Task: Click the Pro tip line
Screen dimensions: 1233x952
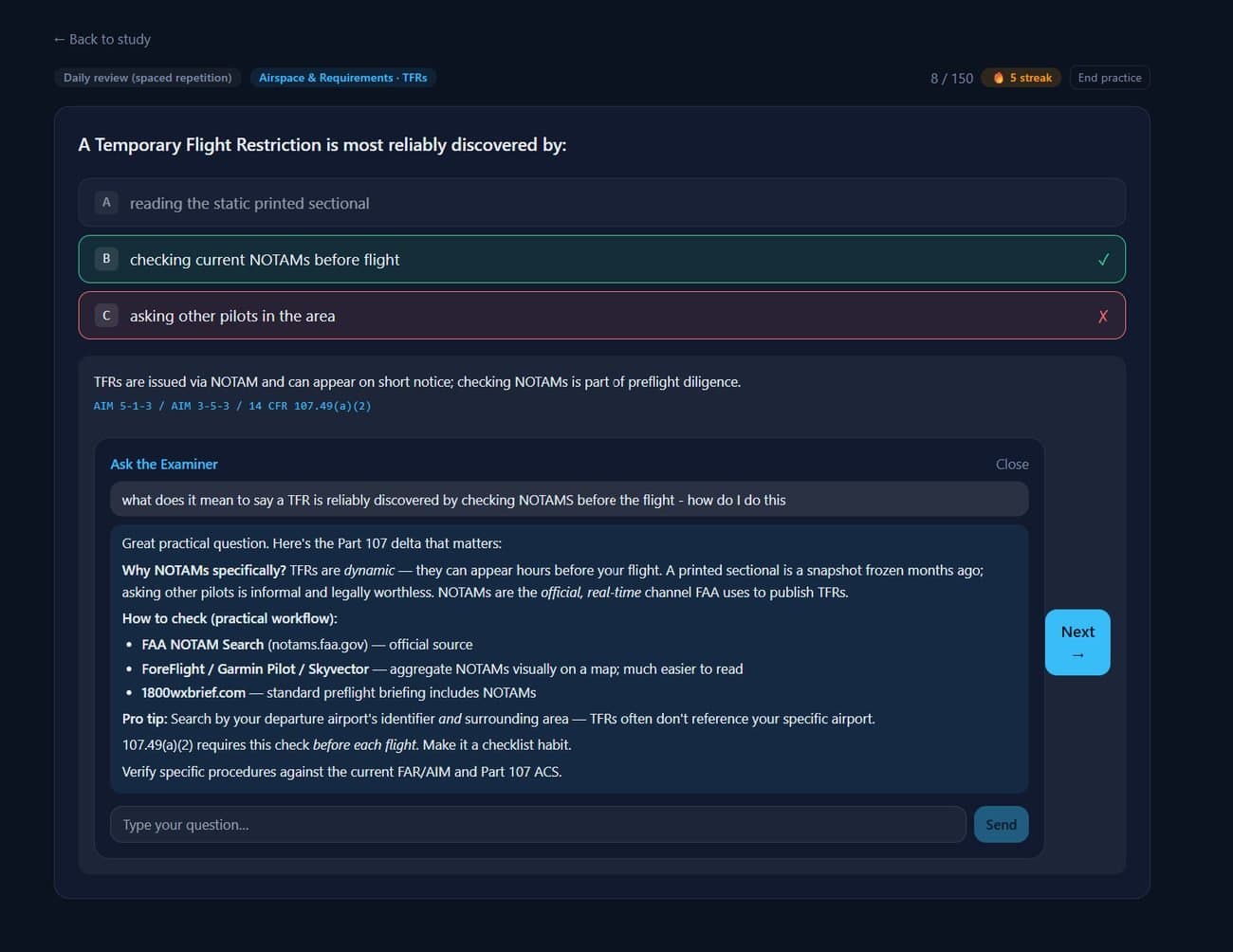Action: (x=498, y=719)
